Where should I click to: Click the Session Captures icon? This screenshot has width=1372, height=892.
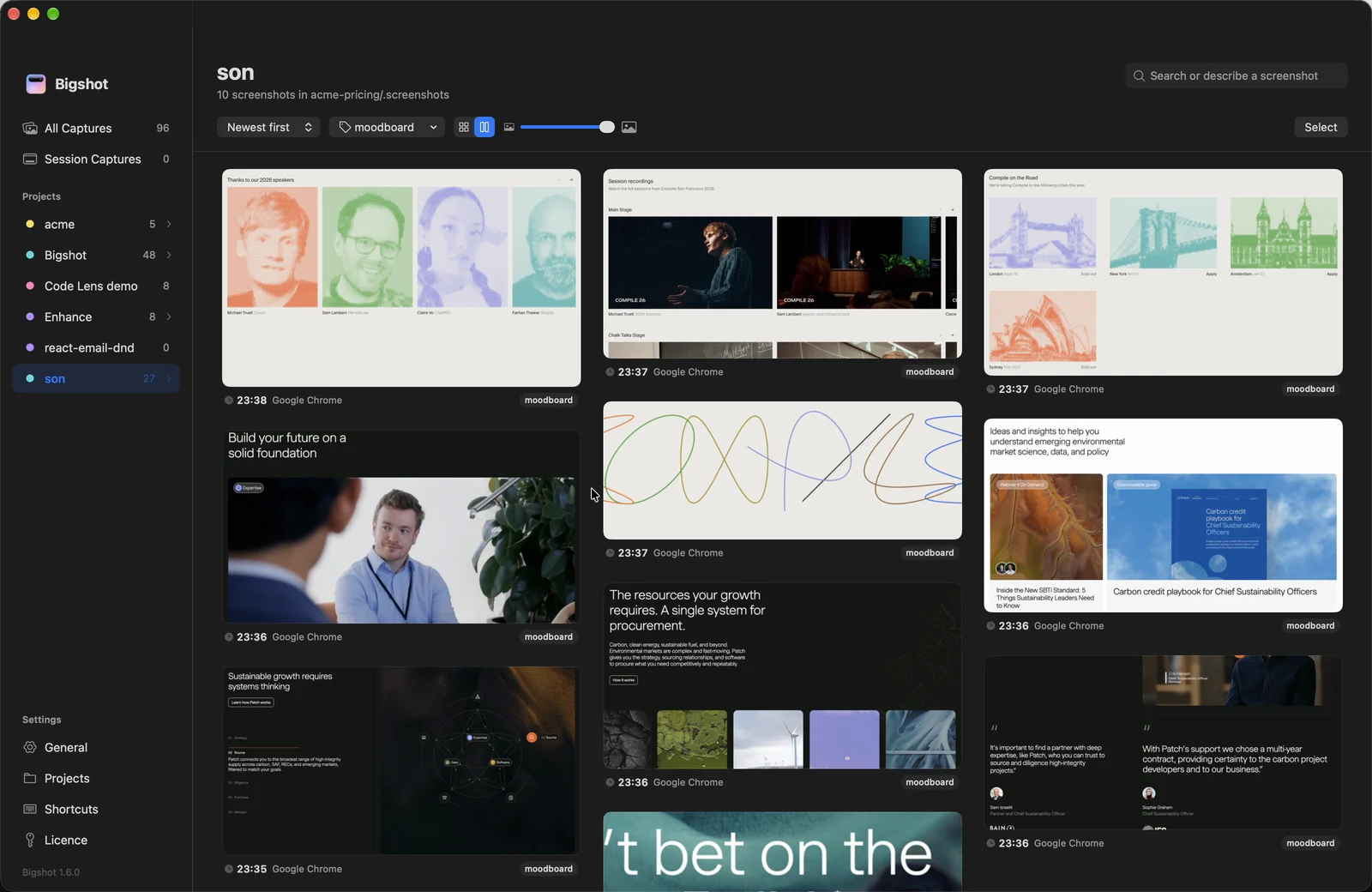click(30, 159)
